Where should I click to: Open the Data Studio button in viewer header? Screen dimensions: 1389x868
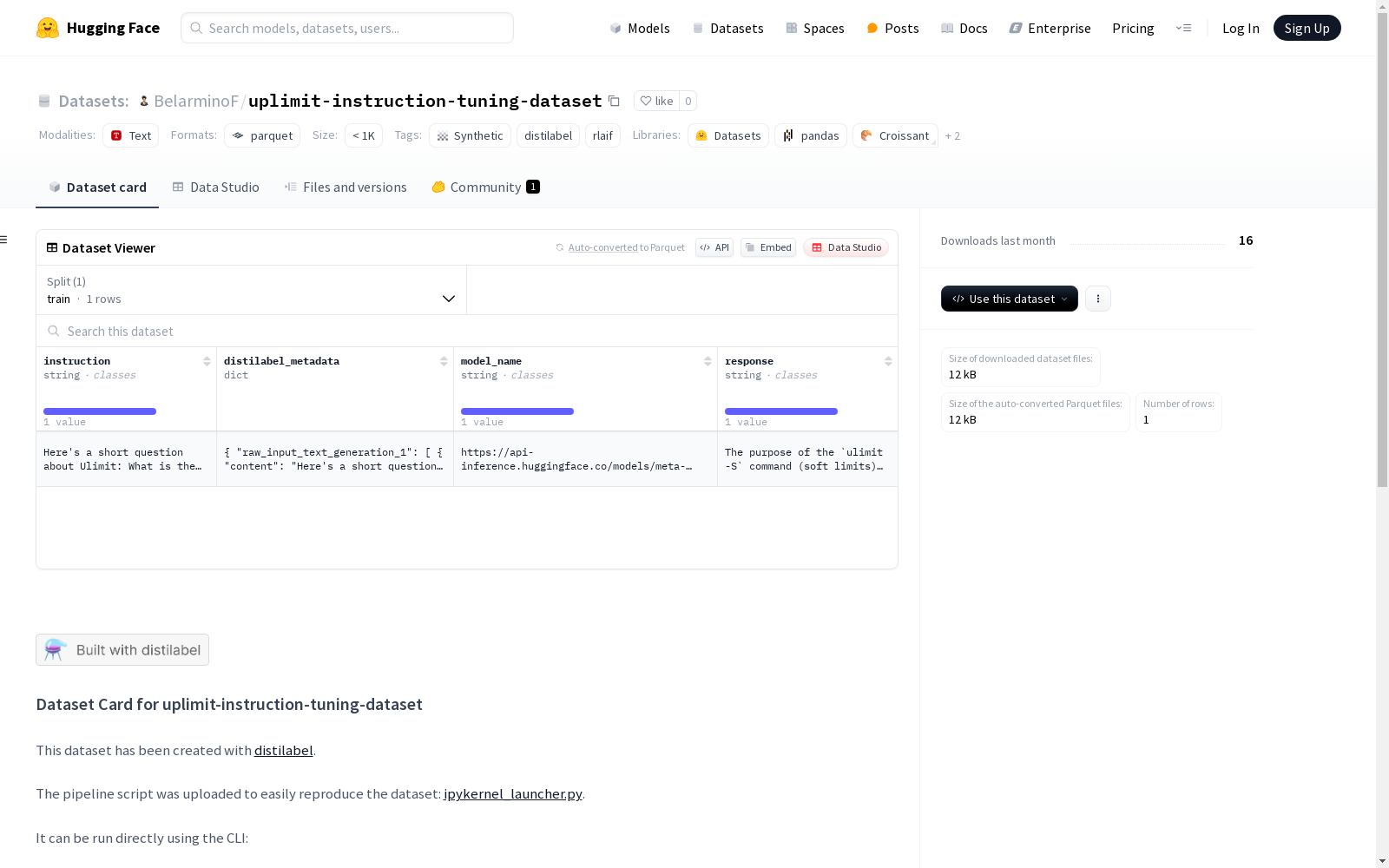point(846,247)
